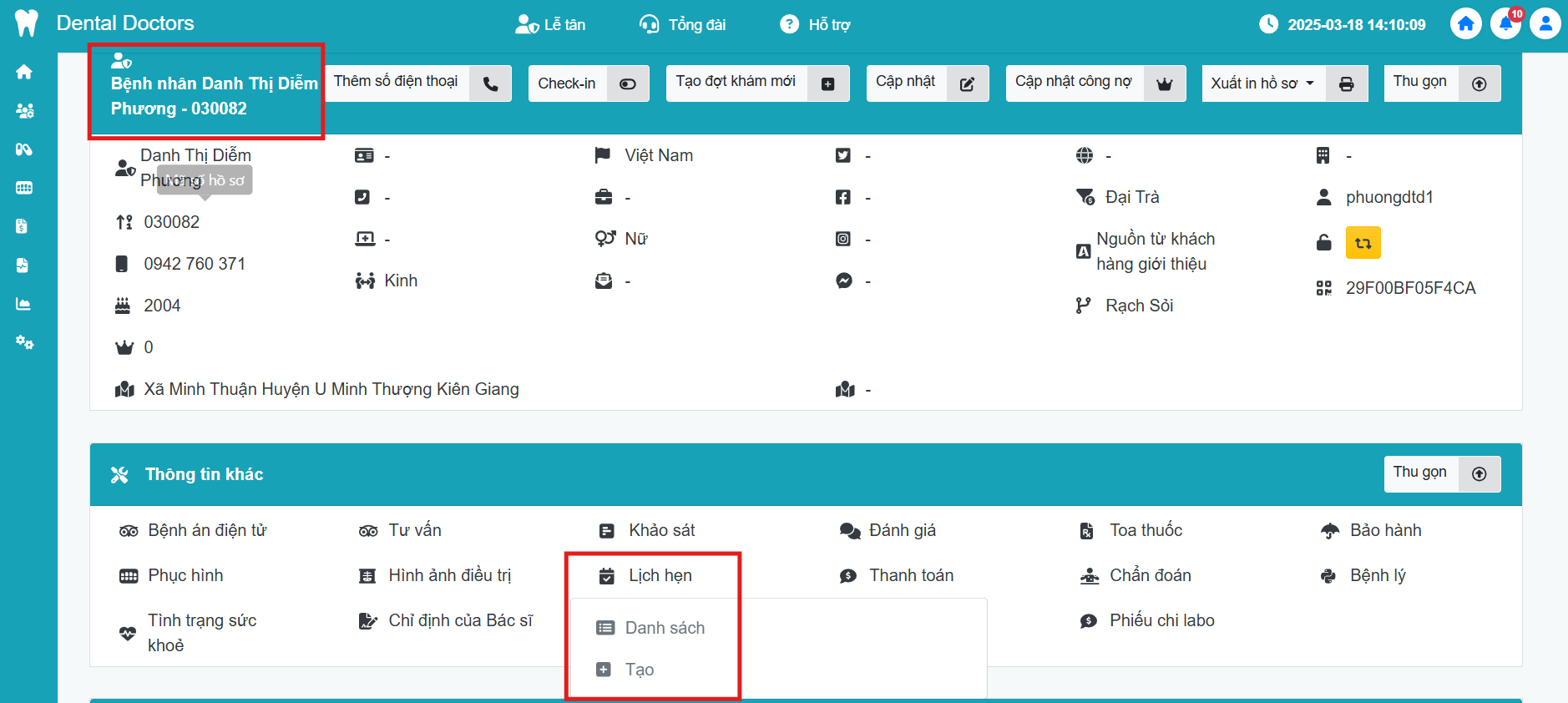The image size is (1568, 703).
Task: Click the chart report icon in sidebar
Action: [x=24, y=304]
